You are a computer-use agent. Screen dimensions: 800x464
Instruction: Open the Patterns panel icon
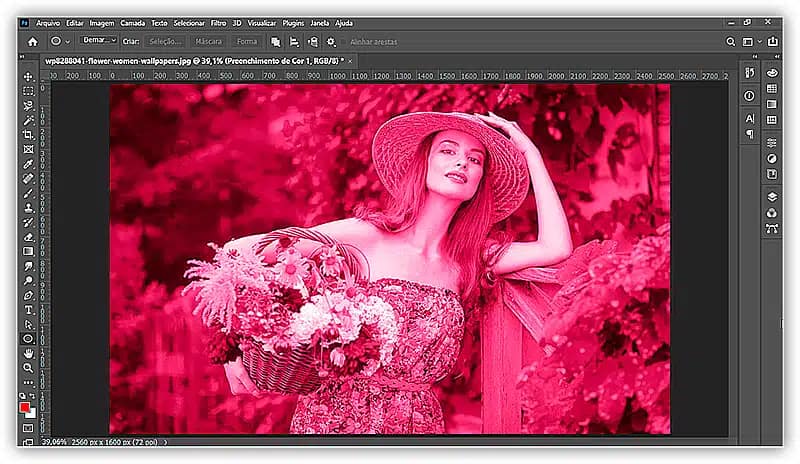tap(772, 120)
